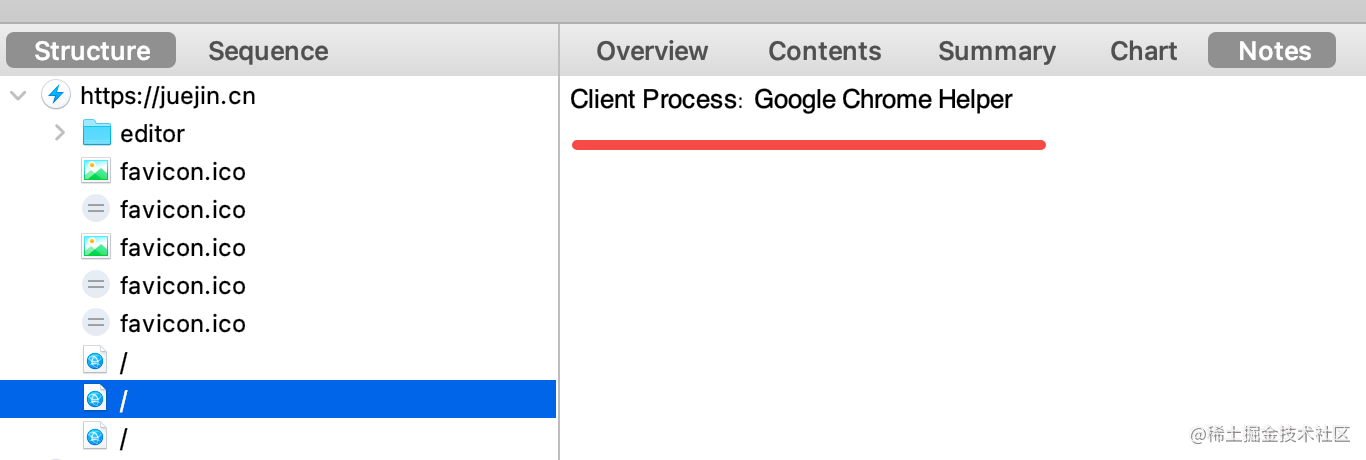1366x460 pixels.
Task: Switch to the Sequence view tab
Action: 268,51
